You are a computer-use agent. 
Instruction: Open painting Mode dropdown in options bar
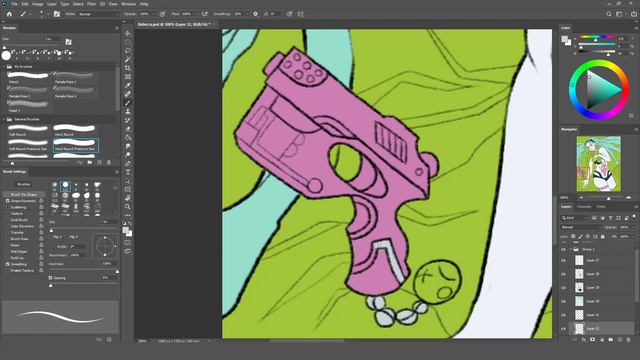pos(98,14)
